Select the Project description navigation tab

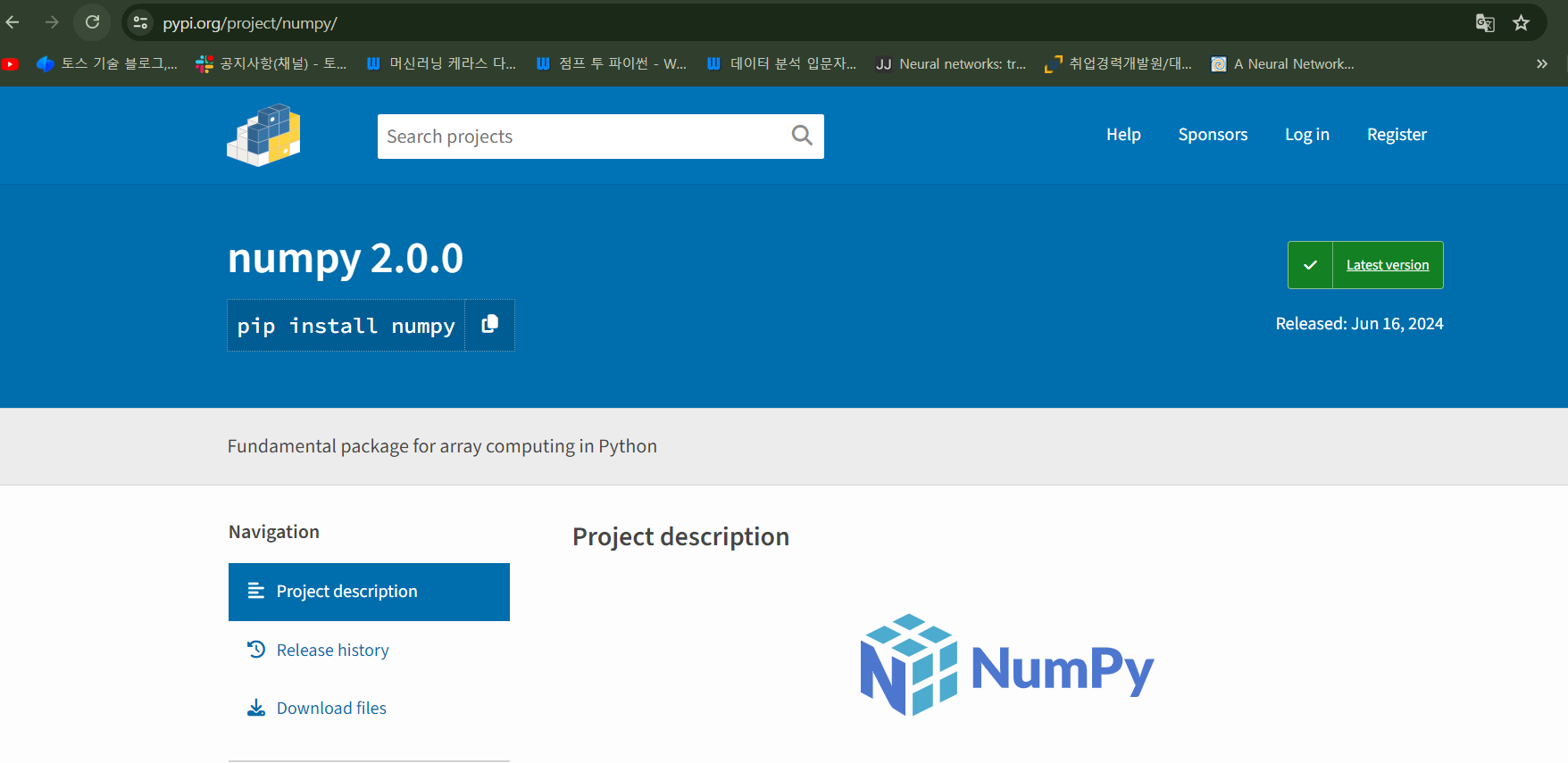(x=369, y=592)
